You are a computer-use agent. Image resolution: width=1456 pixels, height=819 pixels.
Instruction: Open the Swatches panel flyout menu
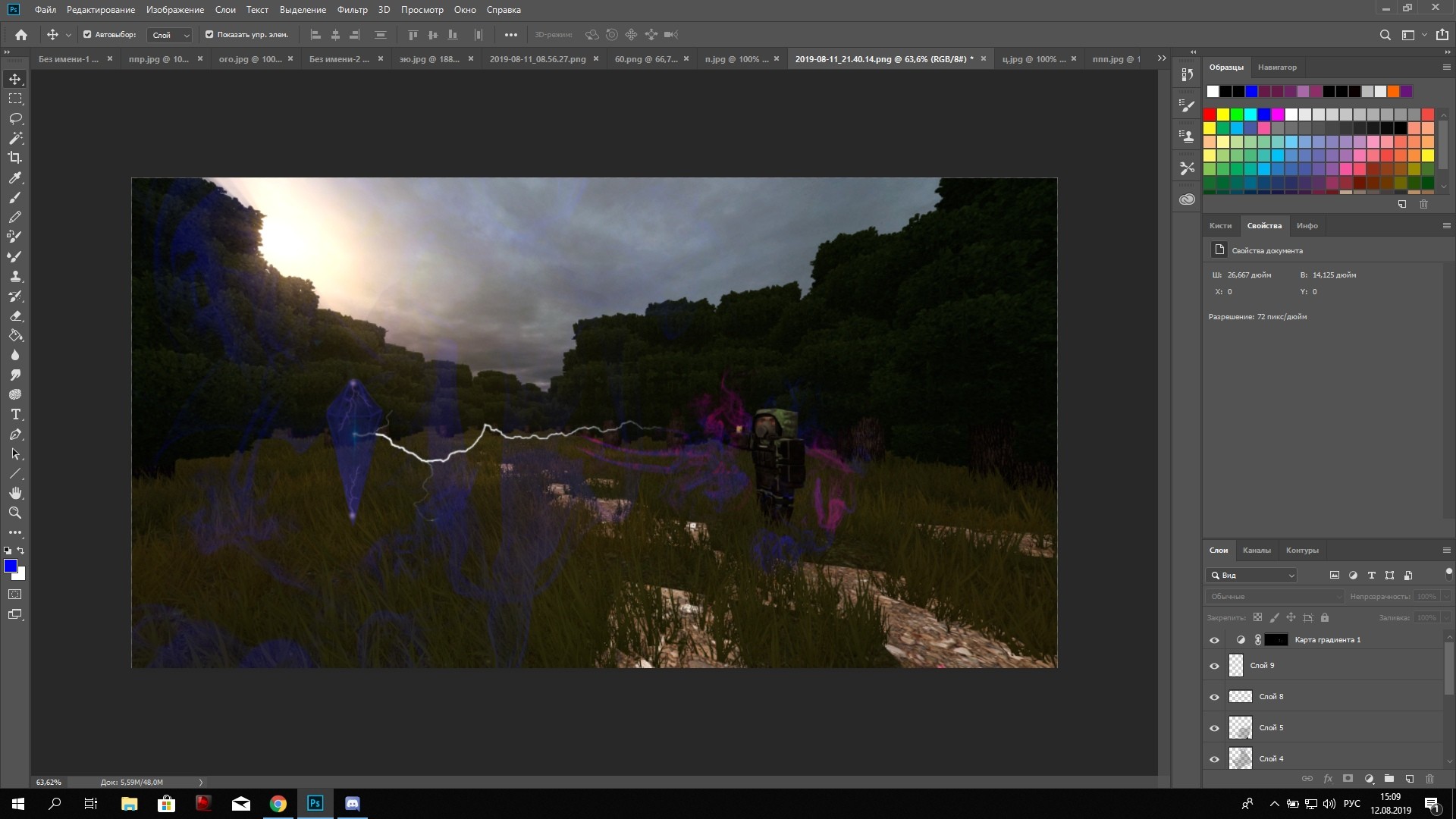1446,67
